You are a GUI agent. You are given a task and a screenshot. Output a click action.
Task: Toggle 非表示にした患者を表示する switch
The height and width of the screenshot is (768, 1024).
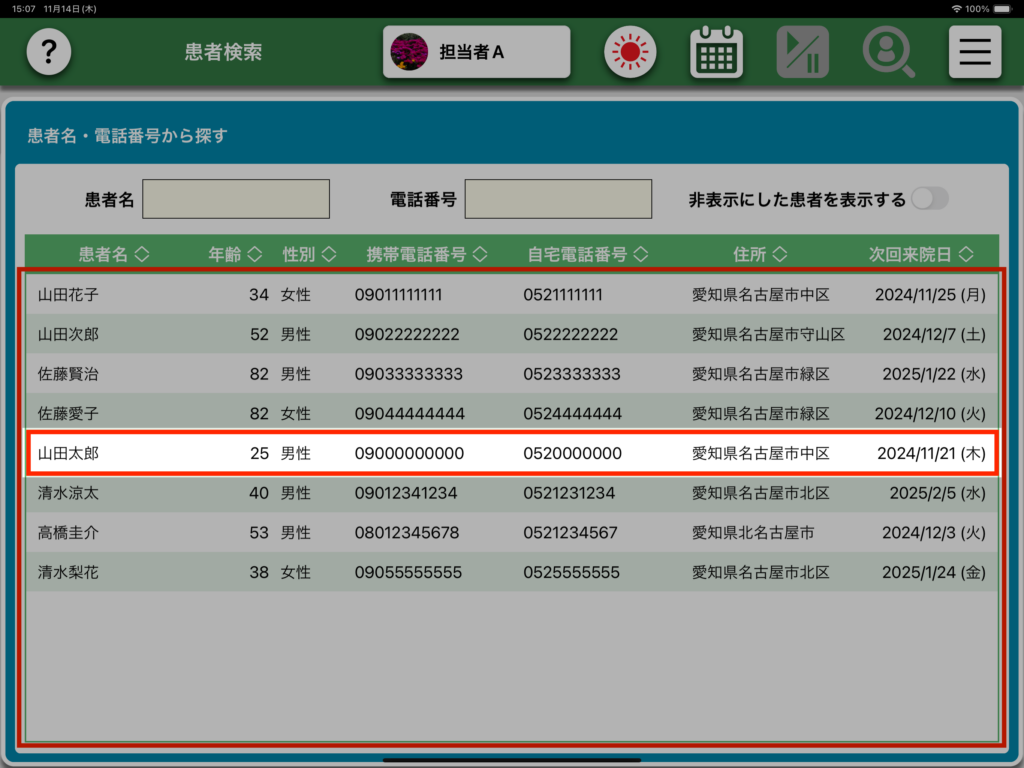tap(928, 199)
